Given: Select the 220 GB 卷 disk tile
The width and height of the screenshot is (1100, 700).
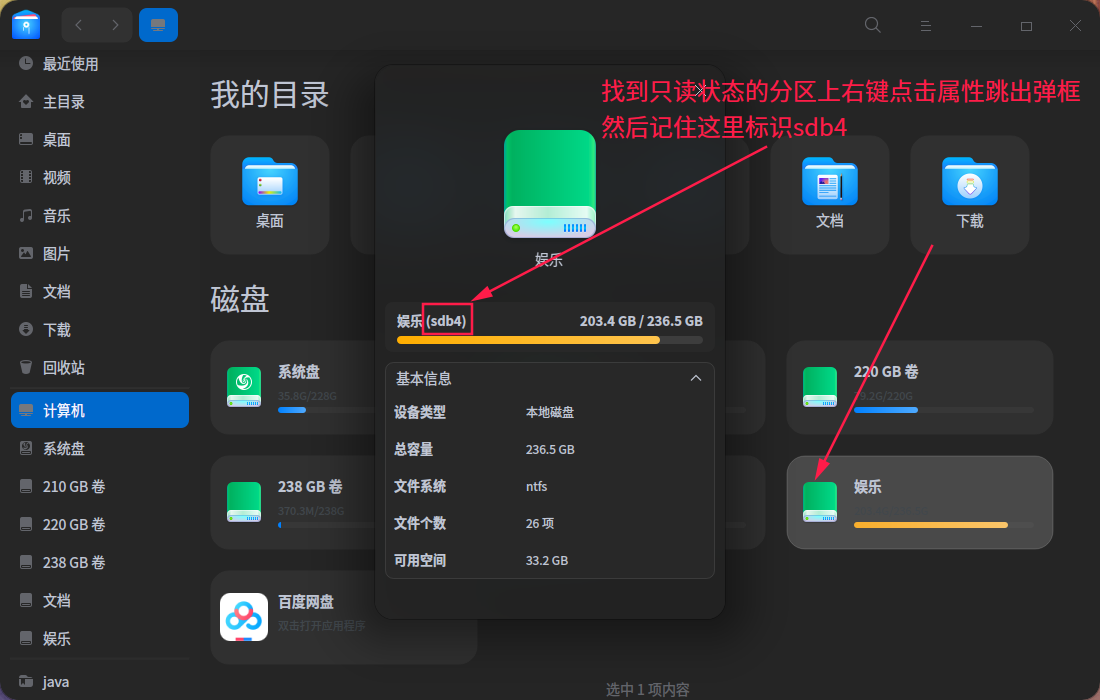Looking at the screenshot, I should pos(919,387).
